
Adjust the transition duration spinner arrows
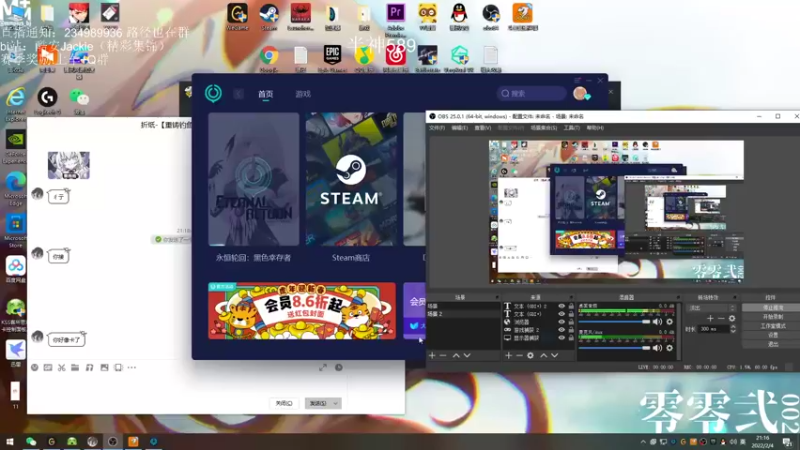click(733, 329)
